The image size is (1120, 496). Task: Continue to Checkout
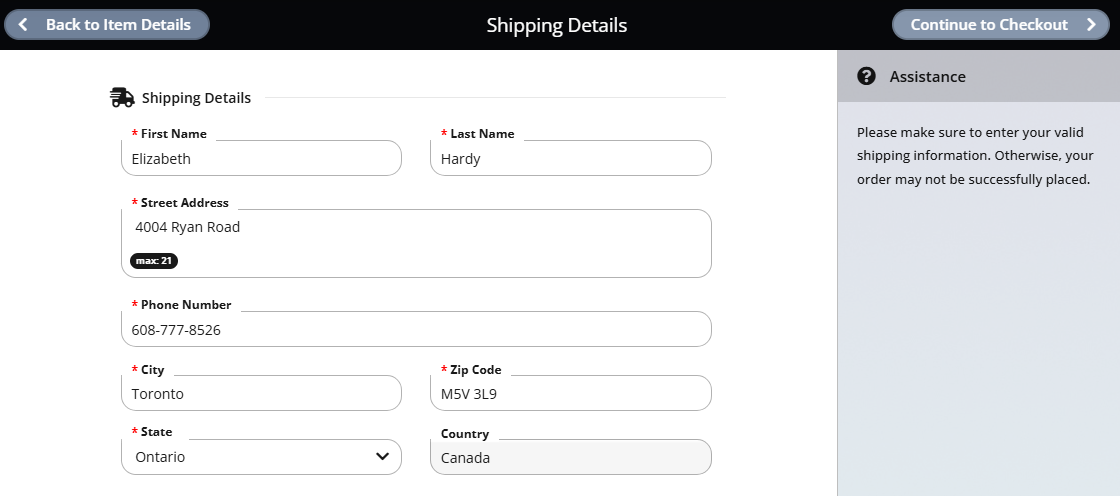1001,24
